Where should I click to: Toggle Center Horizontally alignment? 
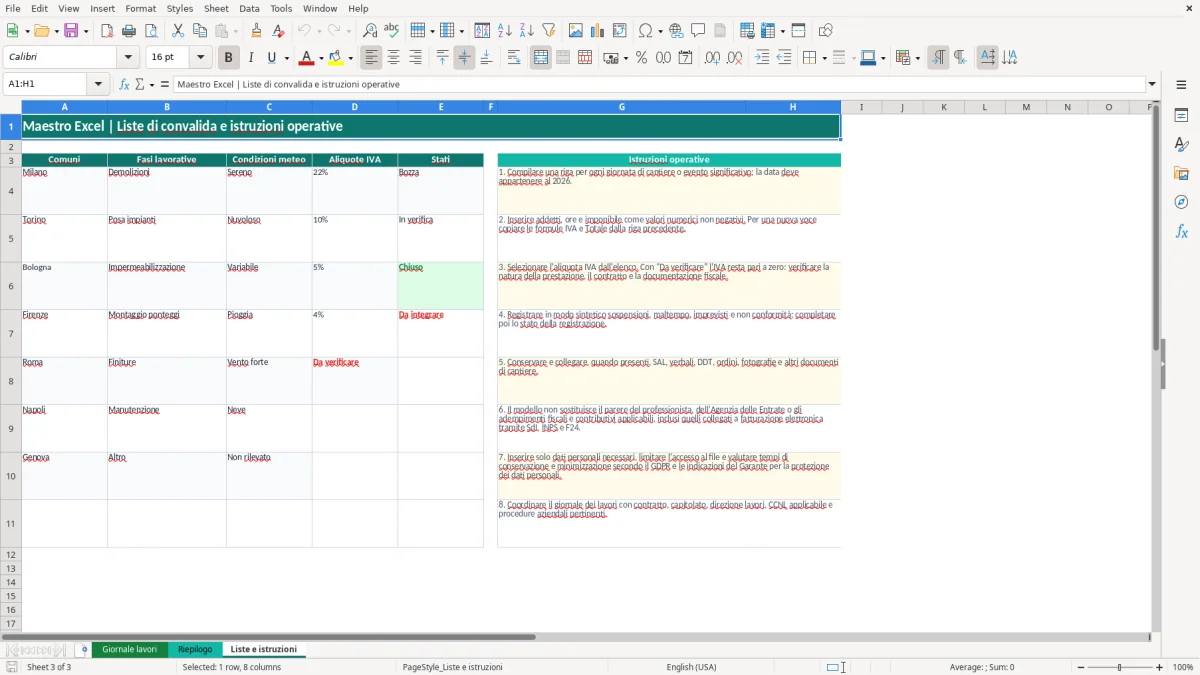(394, 58)
